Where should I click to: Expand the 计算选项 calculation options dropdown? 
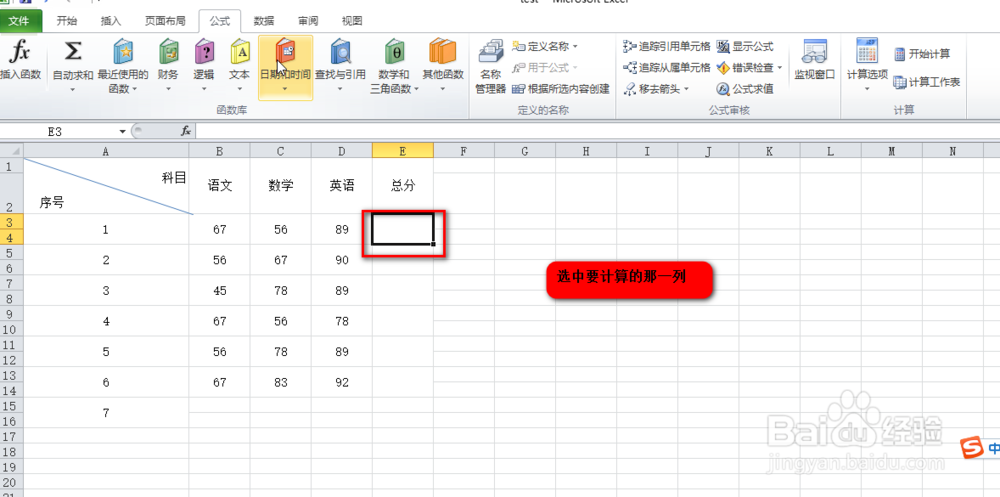867,88
